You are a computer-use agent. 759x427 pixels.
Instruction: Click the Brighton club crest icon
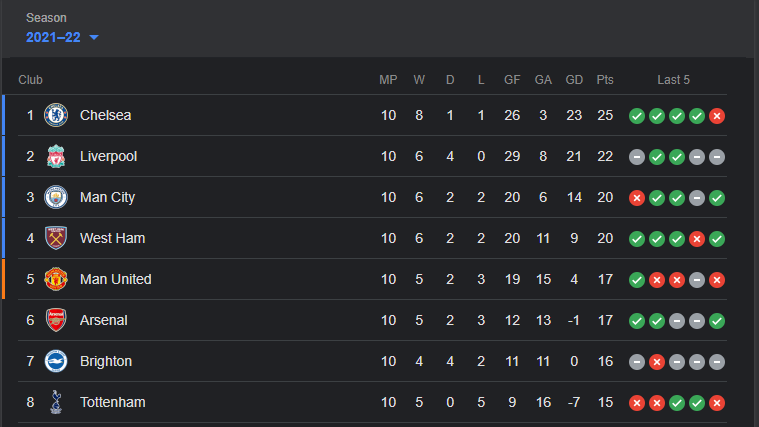coord(56,361)
